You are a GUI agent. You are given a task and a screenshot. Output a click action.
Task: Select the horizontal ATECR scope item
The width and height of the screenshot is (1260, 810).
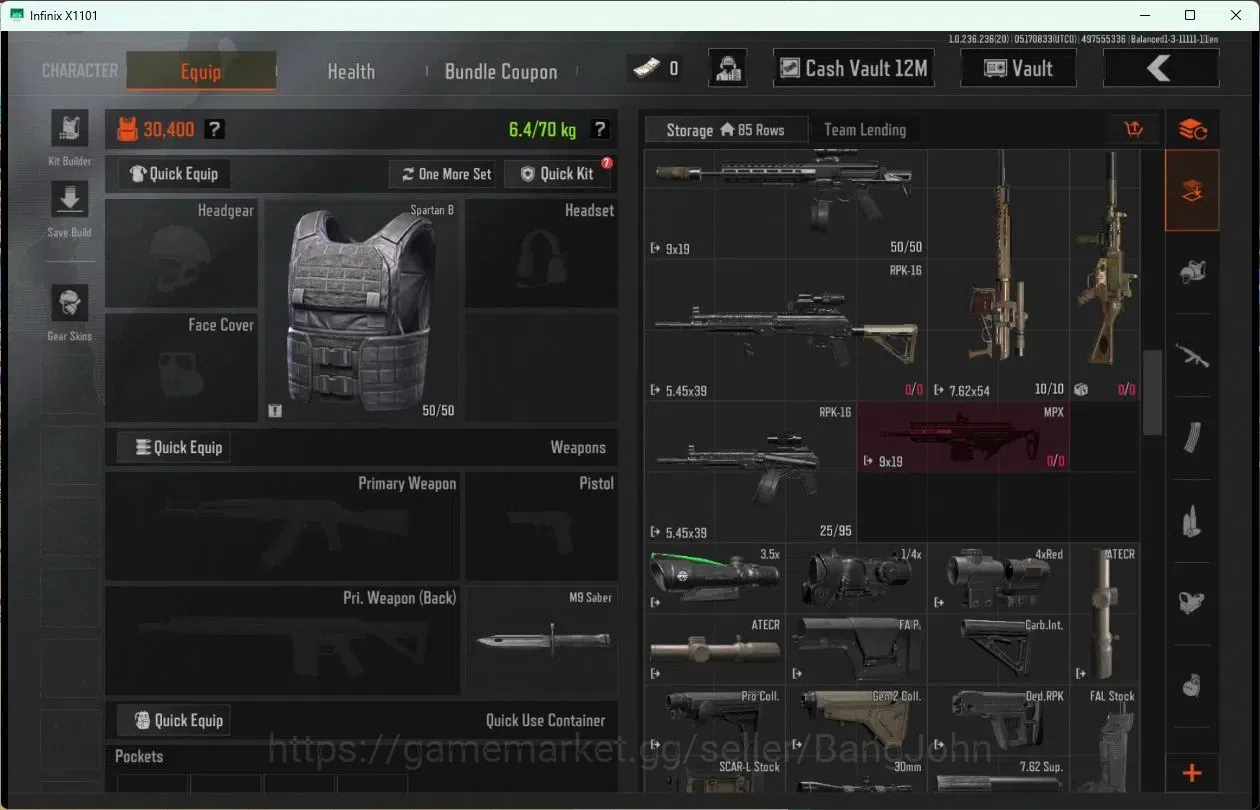point(715,648)
